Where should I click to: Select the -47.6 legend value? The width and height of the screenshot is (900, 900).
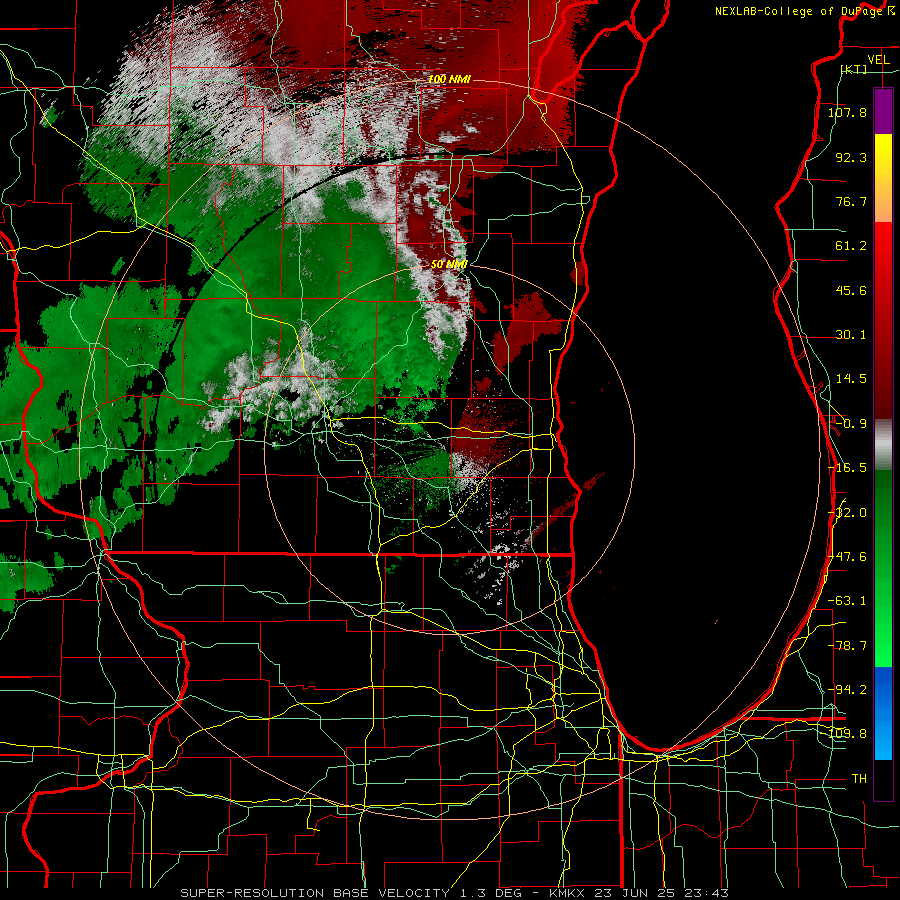point(847,557)
